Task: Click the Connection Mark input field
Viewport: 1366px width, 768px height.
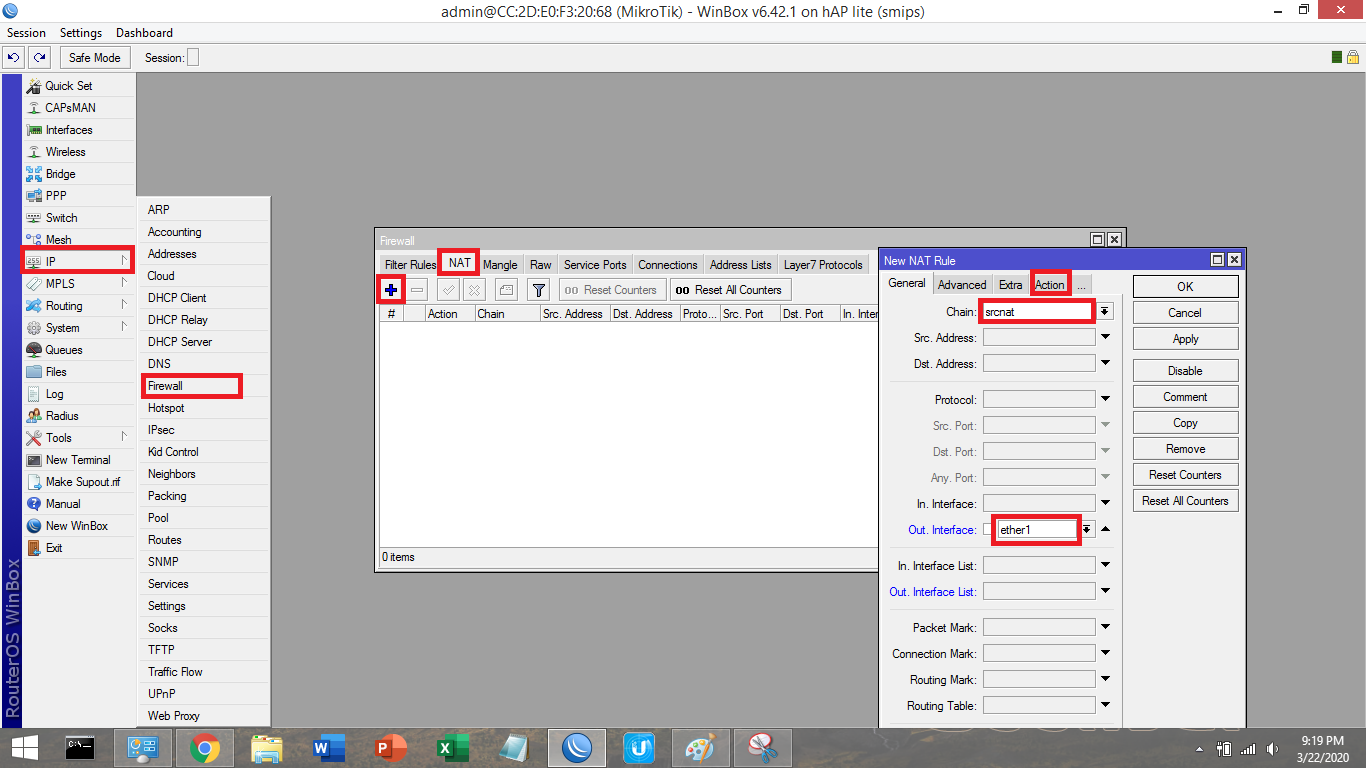Action: coord(1039,654)
